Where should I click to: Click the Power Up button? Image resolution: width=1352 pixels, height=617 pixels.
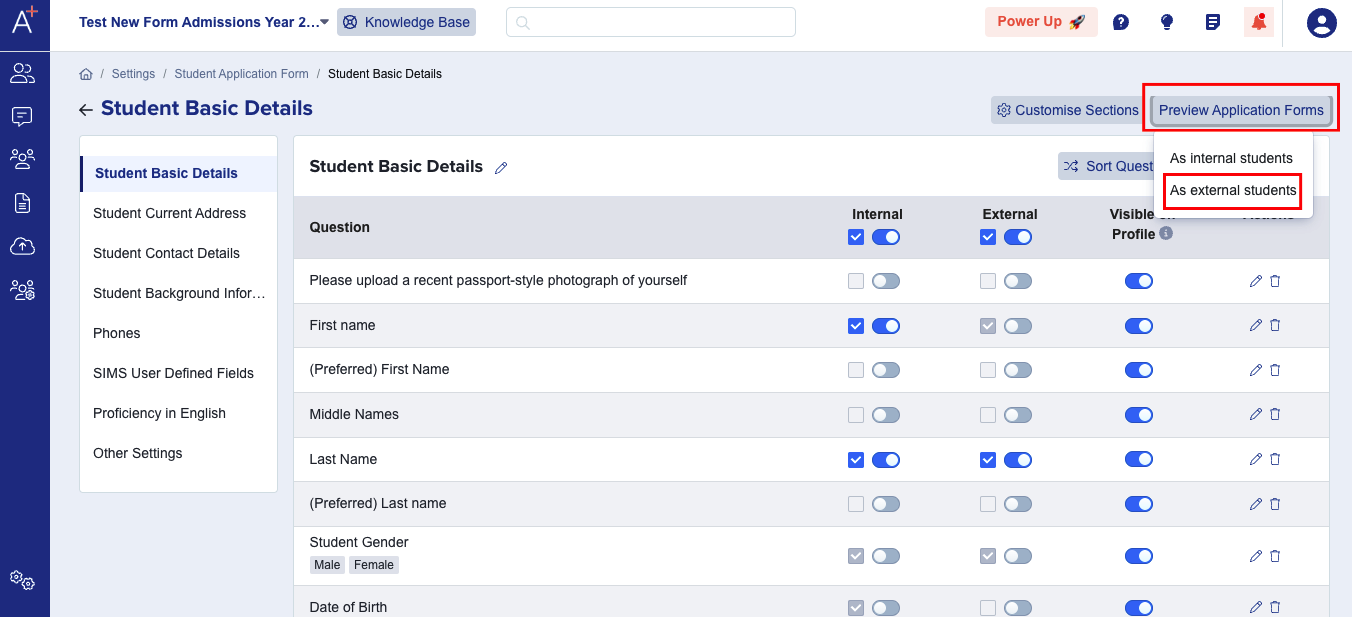tap(1041, 22)
